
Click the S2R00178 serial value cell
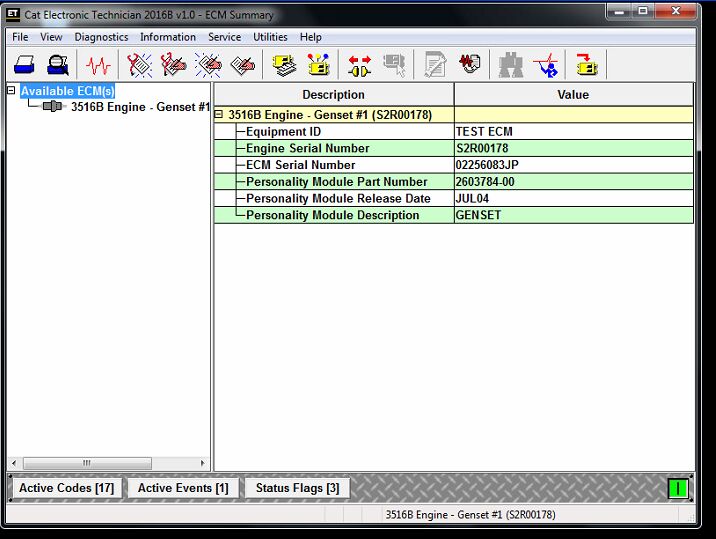(574, 148)
